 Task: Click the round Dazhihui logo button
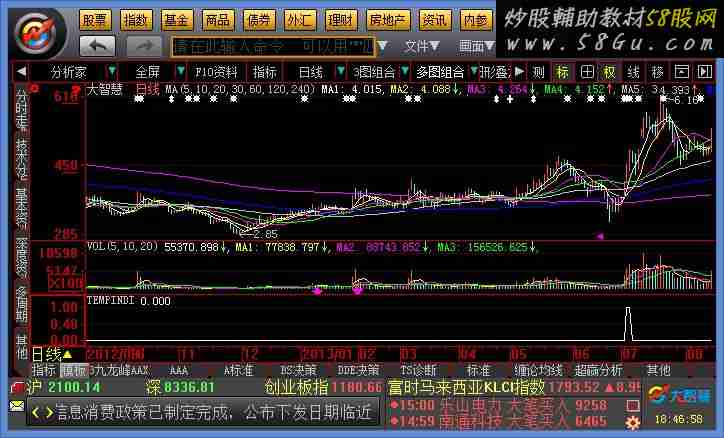[39, 33]
